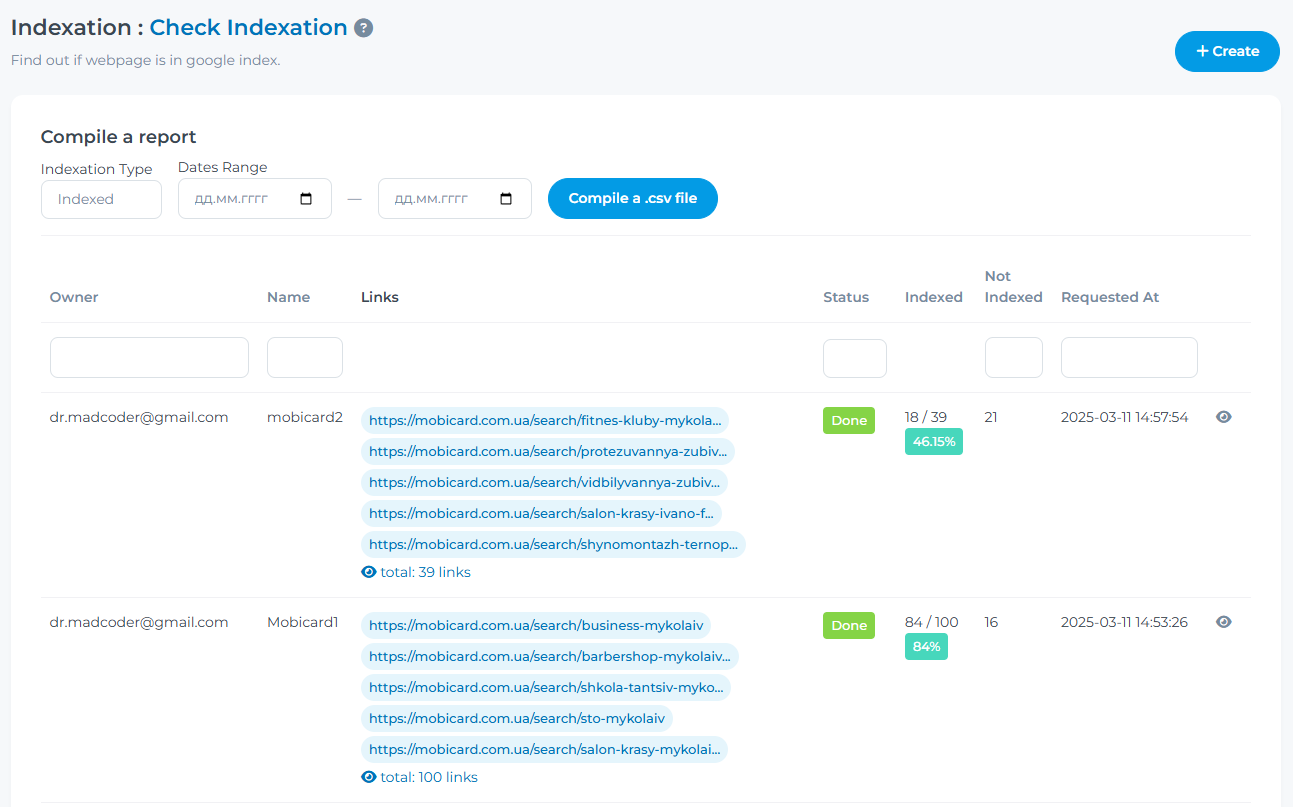Open the fitnes-kluby-mykola link
The height and width of the screenshot is (807, 1293).
(x=544, y=420)
